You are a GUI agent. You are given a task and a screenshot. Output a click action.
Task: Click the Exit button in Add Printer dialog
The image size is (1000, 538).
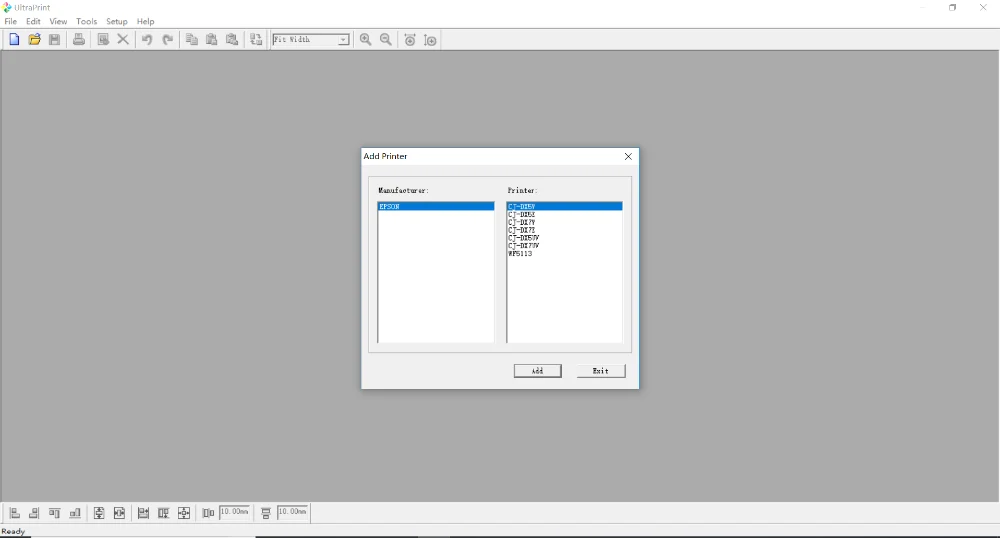click(x=601, y=371)
